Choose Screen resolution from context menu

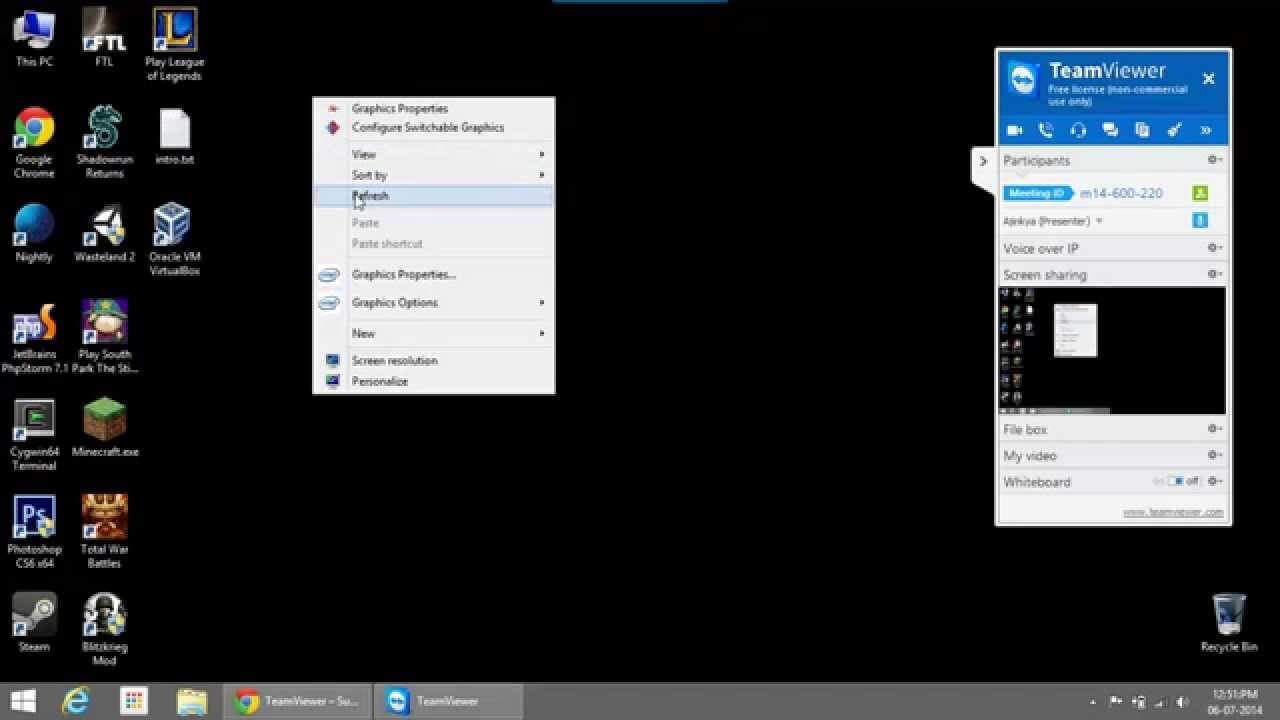click(x=434, y=360)
